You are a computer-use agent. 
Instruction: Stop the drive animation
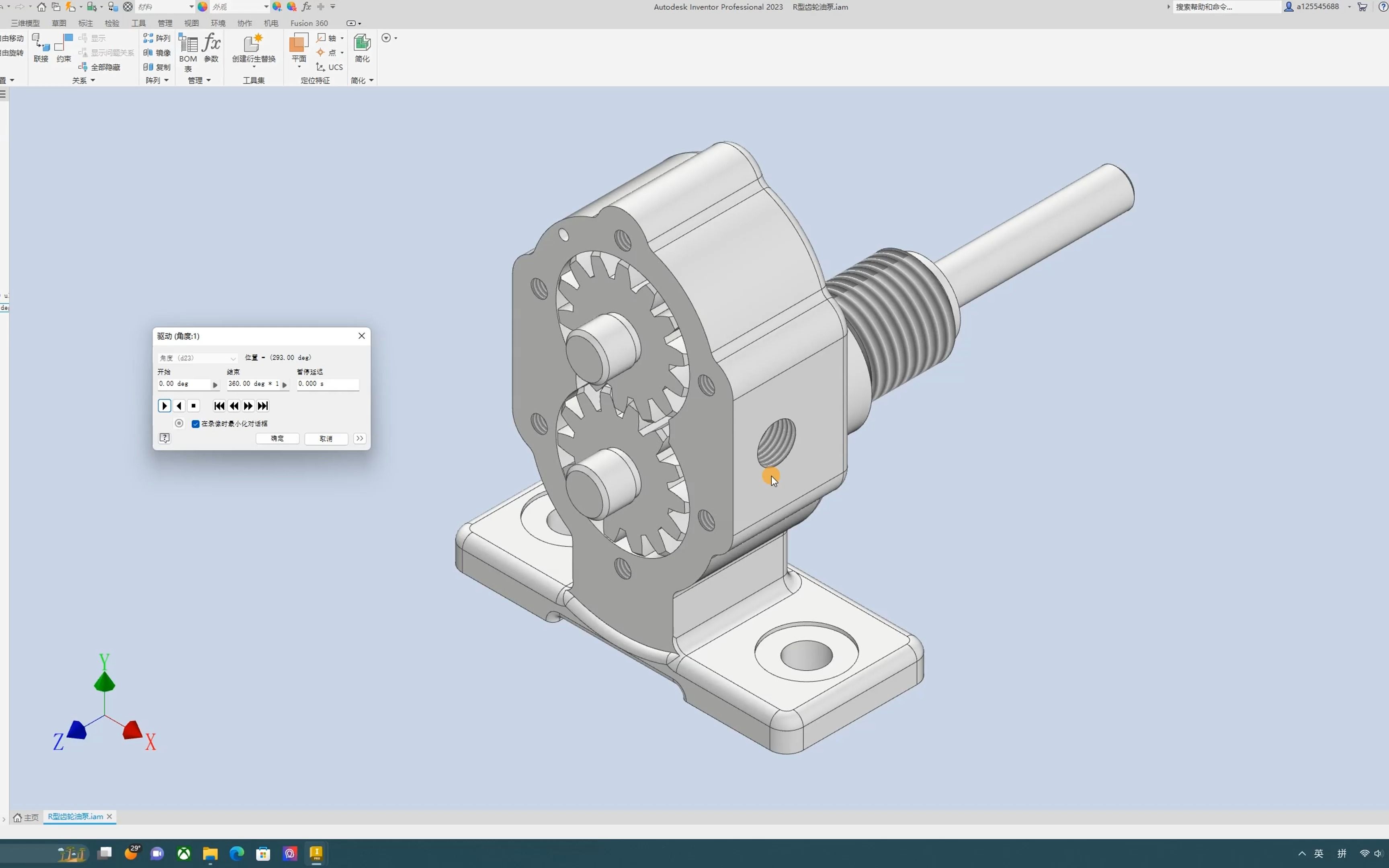193,406
